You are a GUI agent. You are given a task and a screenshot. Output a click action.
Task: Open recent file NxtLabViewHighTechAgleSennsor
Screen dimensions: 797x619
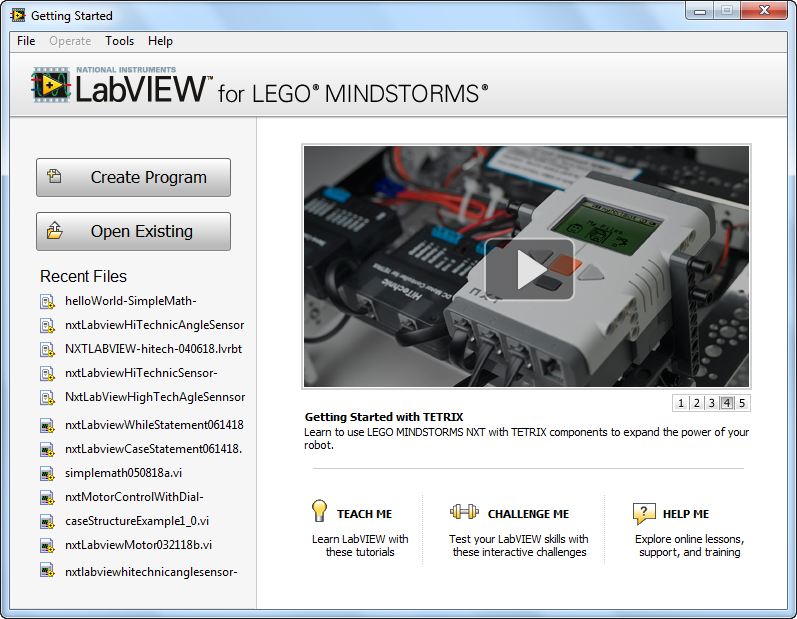155,397
